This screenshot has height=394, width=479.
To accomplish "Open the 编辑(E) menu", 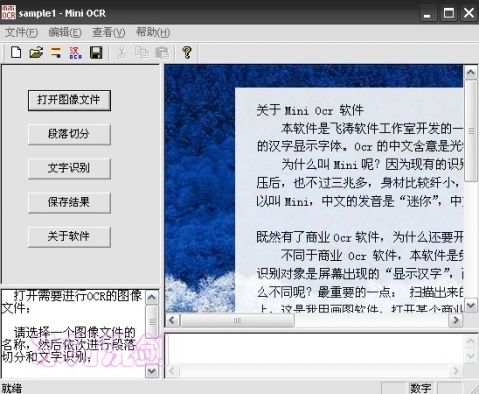I will (65, 32).
